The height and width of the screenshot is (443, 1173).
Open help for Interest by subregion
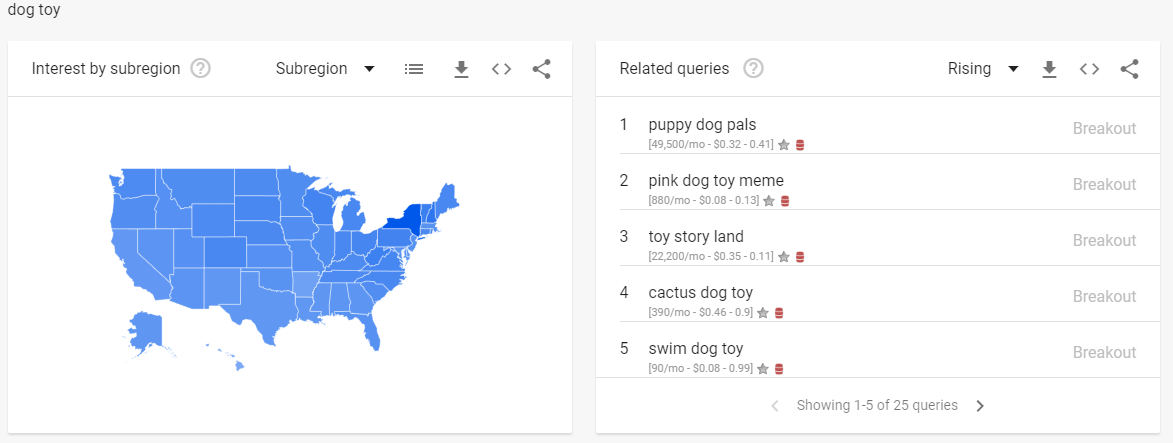(200, 69)
